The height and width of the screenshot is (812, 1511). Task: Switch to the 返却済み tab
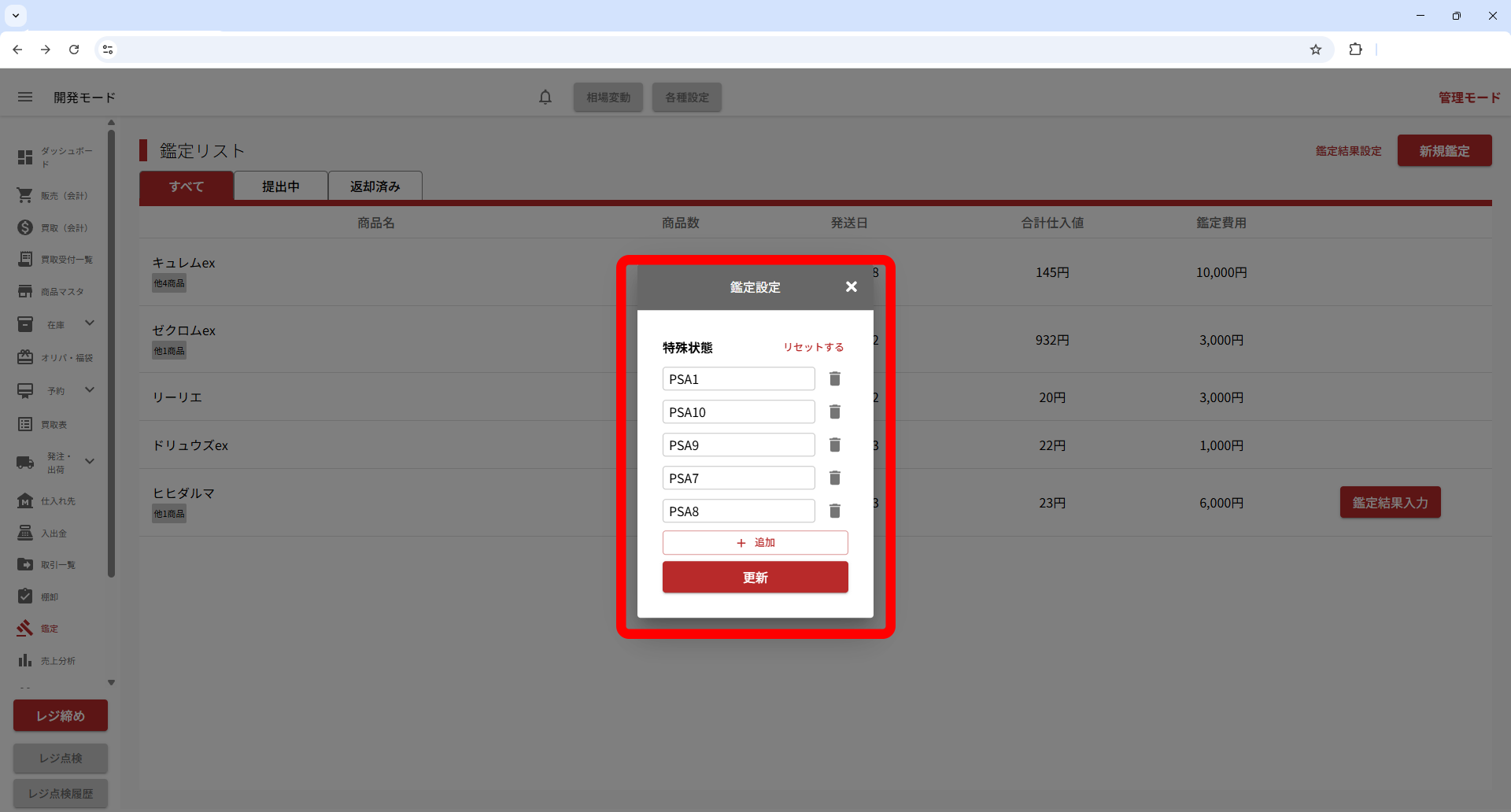[375, 186]
